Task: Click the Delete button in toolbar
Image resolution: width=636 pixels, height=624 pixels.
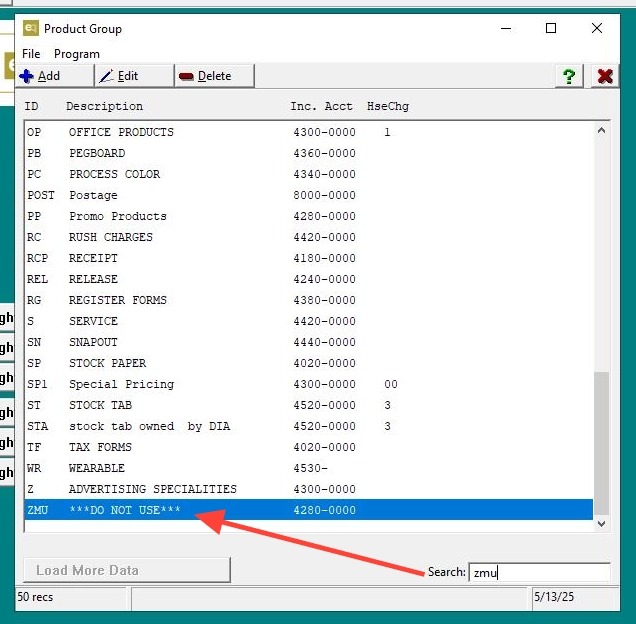Action: pyautogui.click(x=215, y=76)
